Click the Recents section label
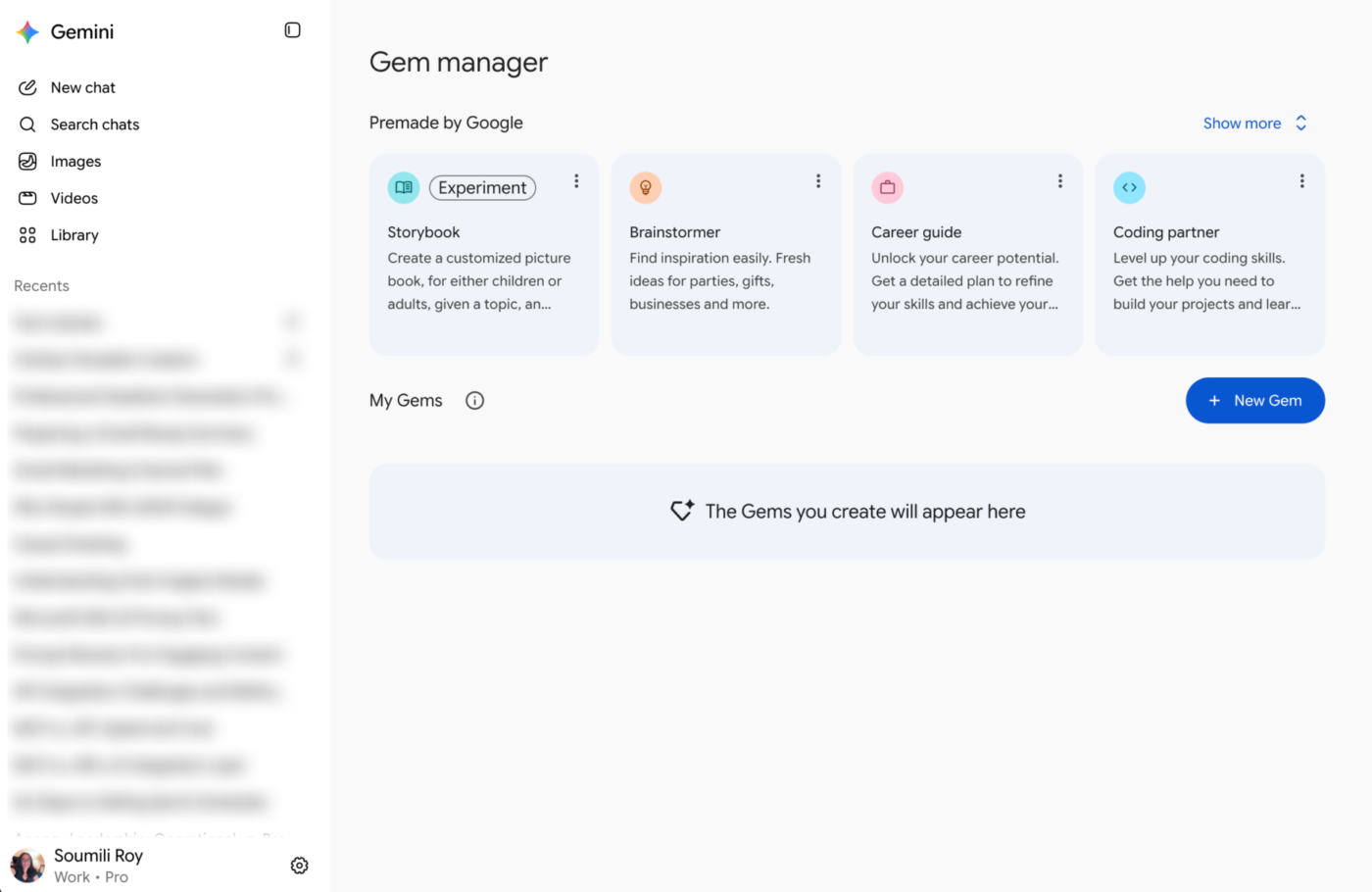Image resolution: width=1372 pixels, height=892 pixels. [41, 286]
